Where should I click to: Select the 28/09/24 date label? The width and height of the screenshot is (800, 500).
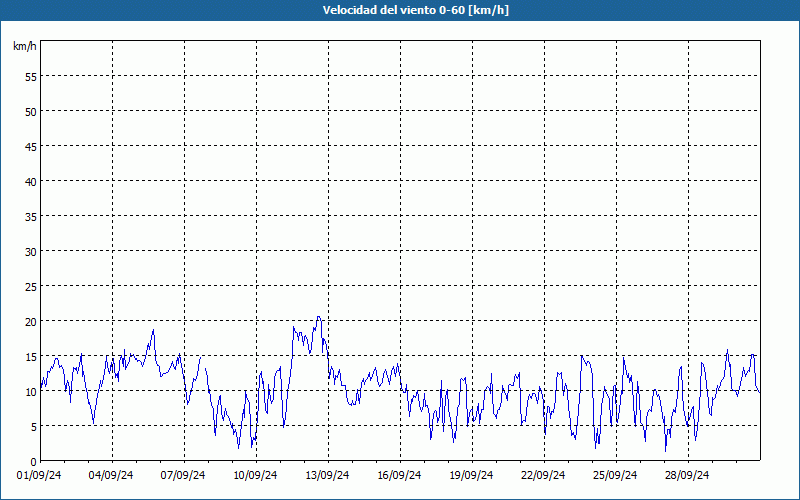(x=687, y=475)
